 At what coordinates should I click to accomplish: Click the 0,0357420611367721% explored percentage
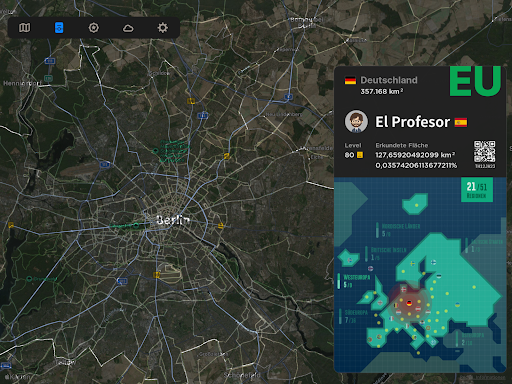[416, 166]
